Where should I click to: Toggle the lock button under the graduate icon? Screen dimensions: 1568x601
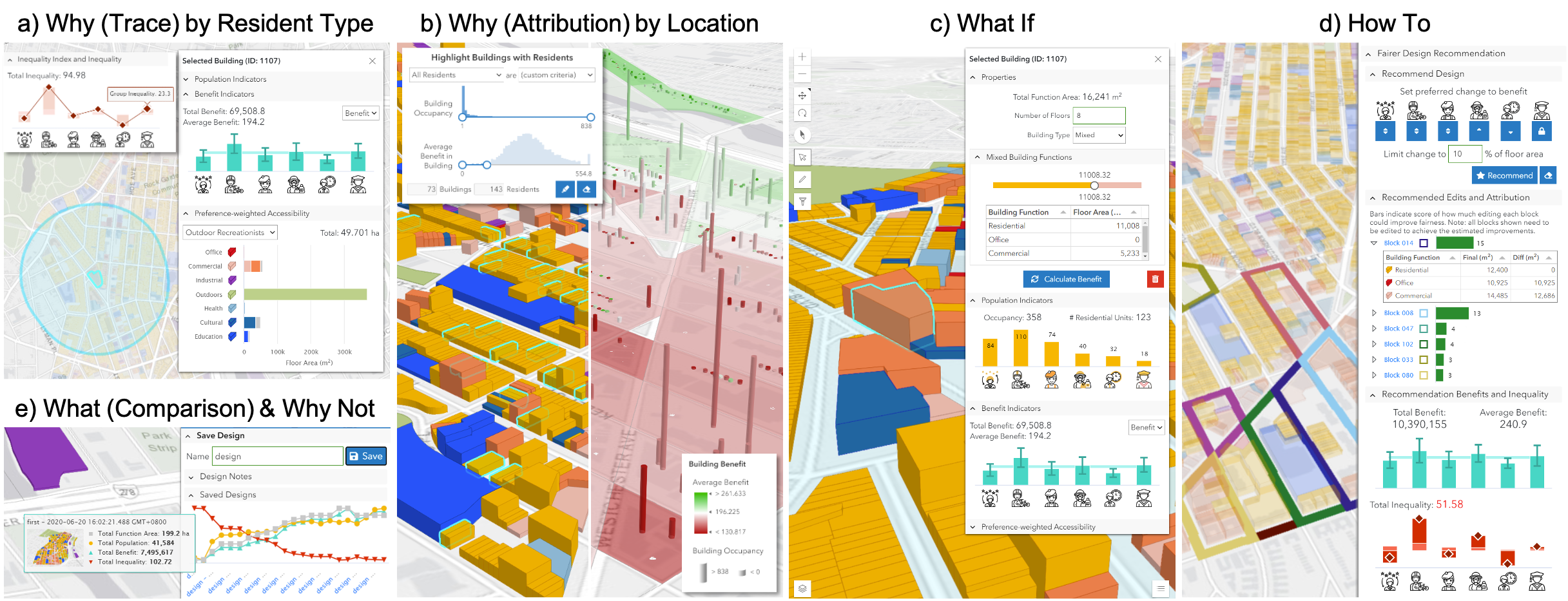1541,131
